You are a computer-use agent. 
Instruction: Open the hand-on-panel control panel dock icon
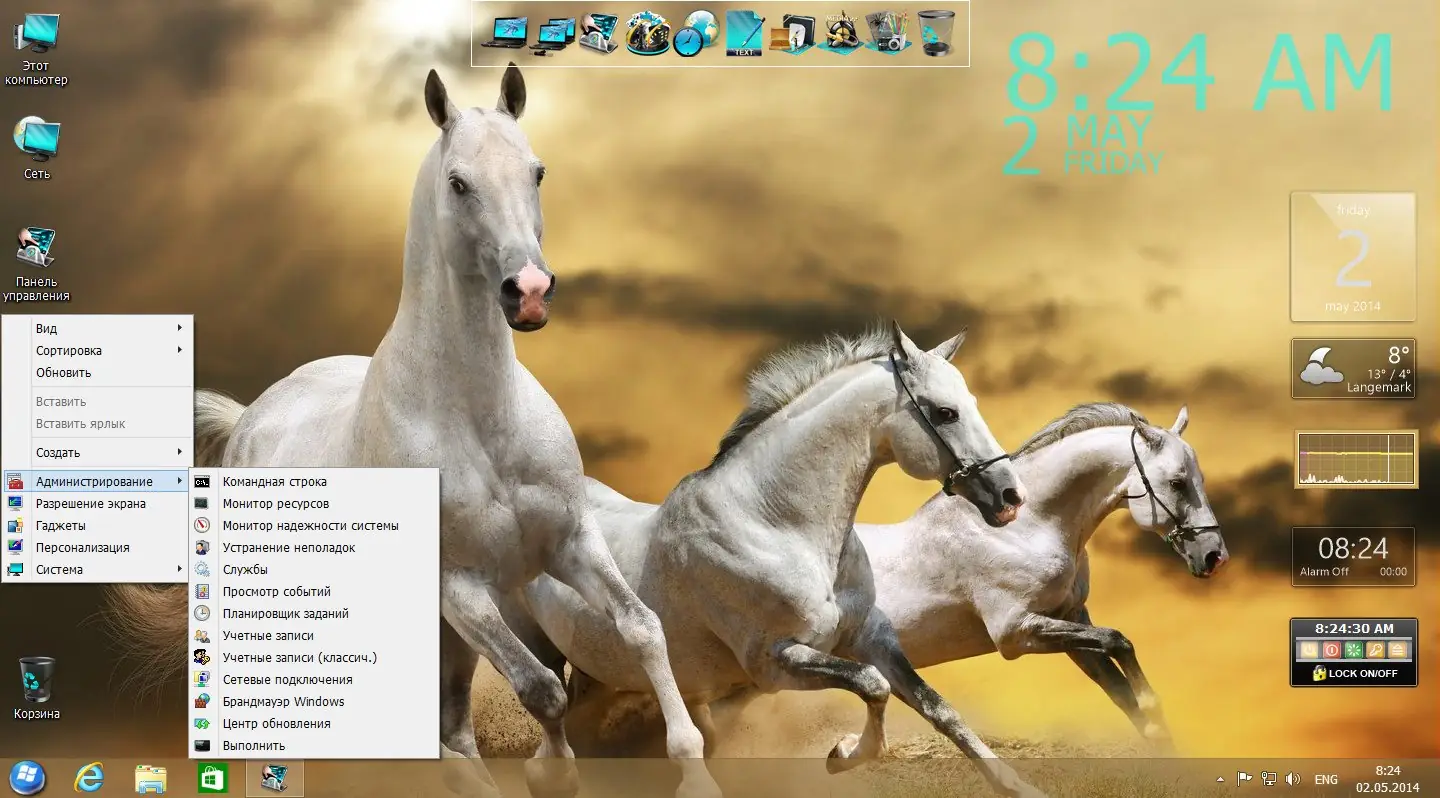coord(599,33)
